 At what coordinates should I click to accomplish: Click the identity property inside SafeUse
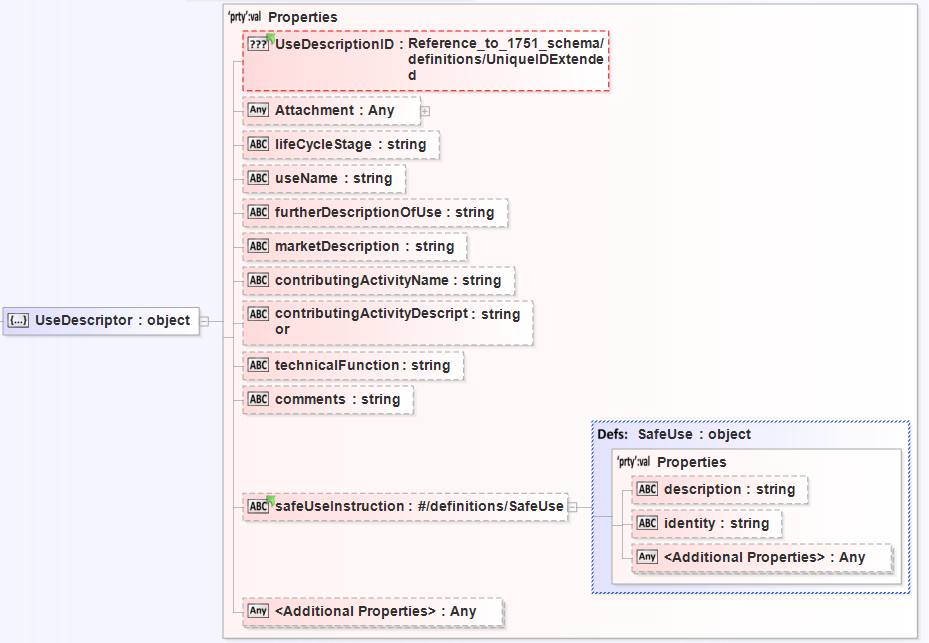tap(716, 523)
